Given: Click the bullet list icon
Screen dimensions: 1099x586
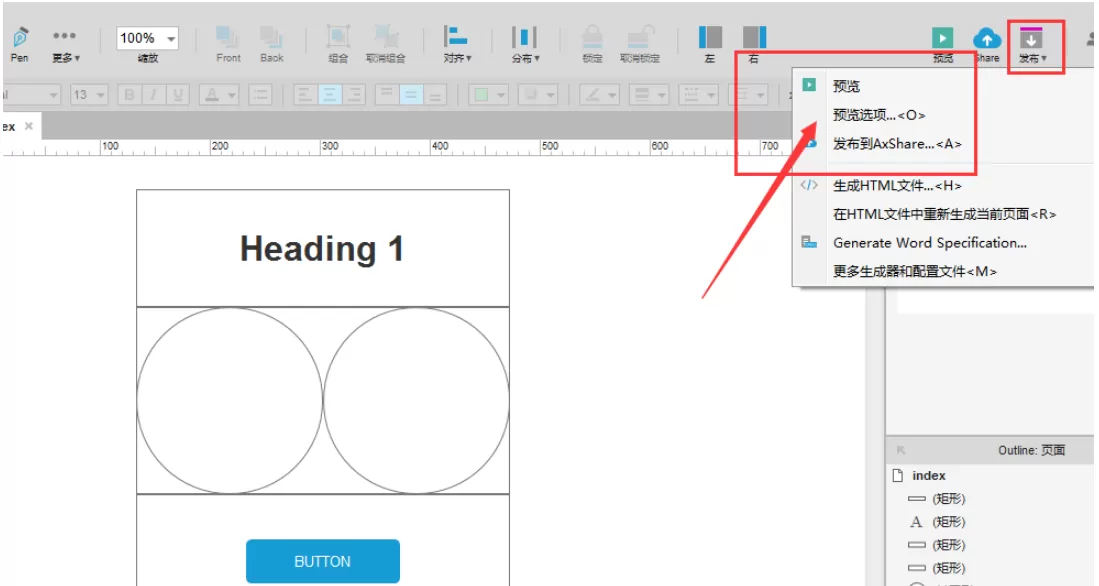Looking at the screenshot, I should 260,95.
